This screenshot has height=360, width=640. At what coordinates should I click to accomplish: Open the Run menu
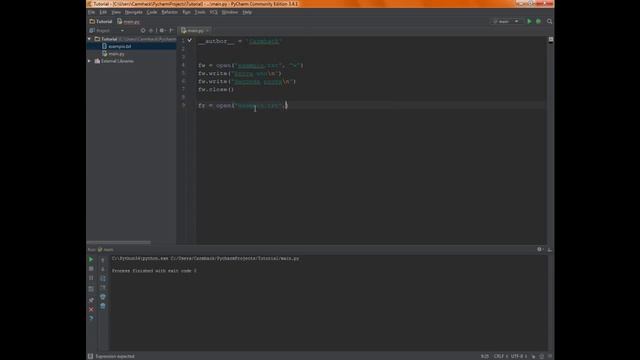click(x=186, y=12)
